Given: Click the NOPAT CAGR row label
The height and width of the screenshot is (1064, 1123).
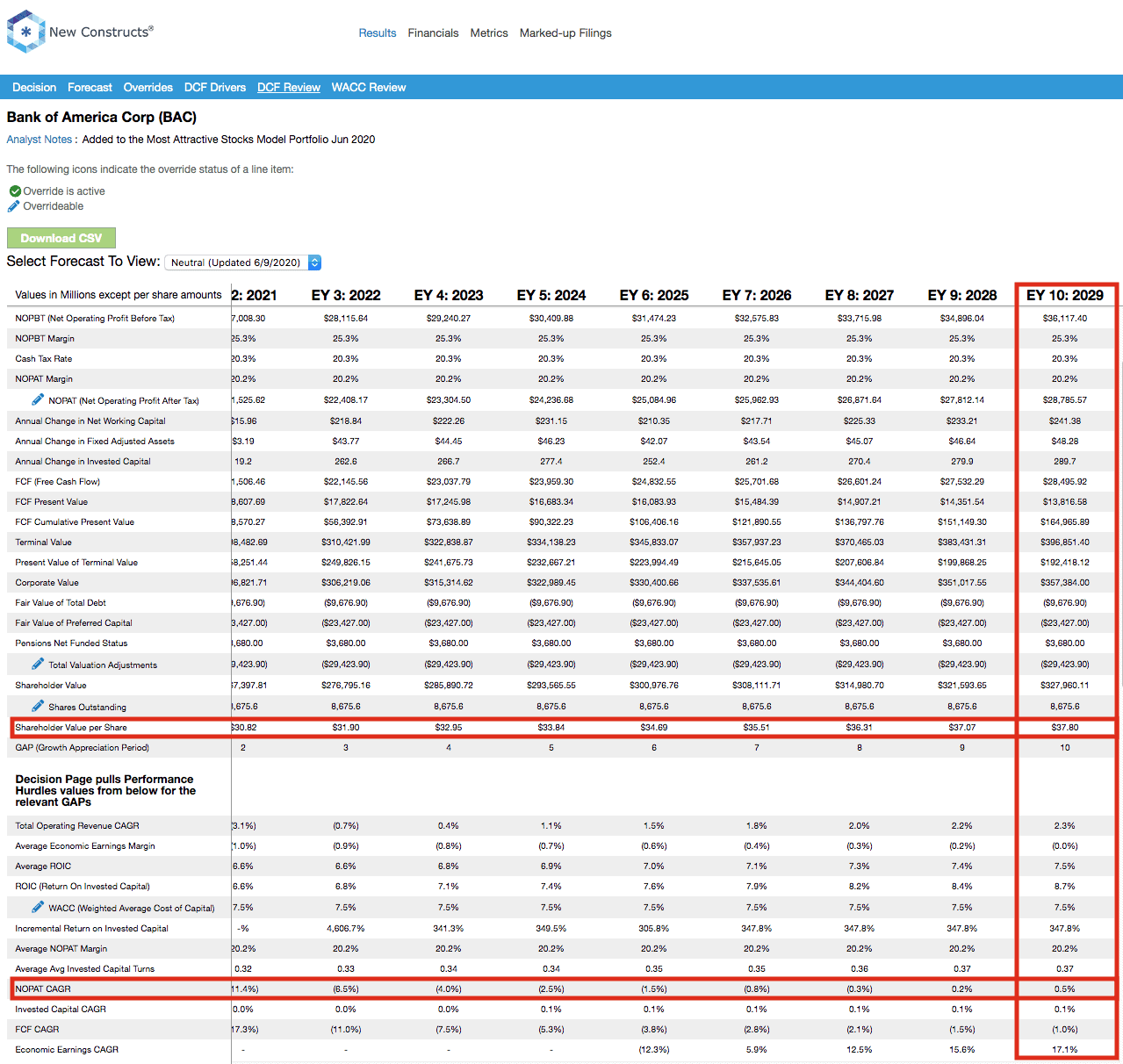Looking at the screenshot, I should coord(43,989).
